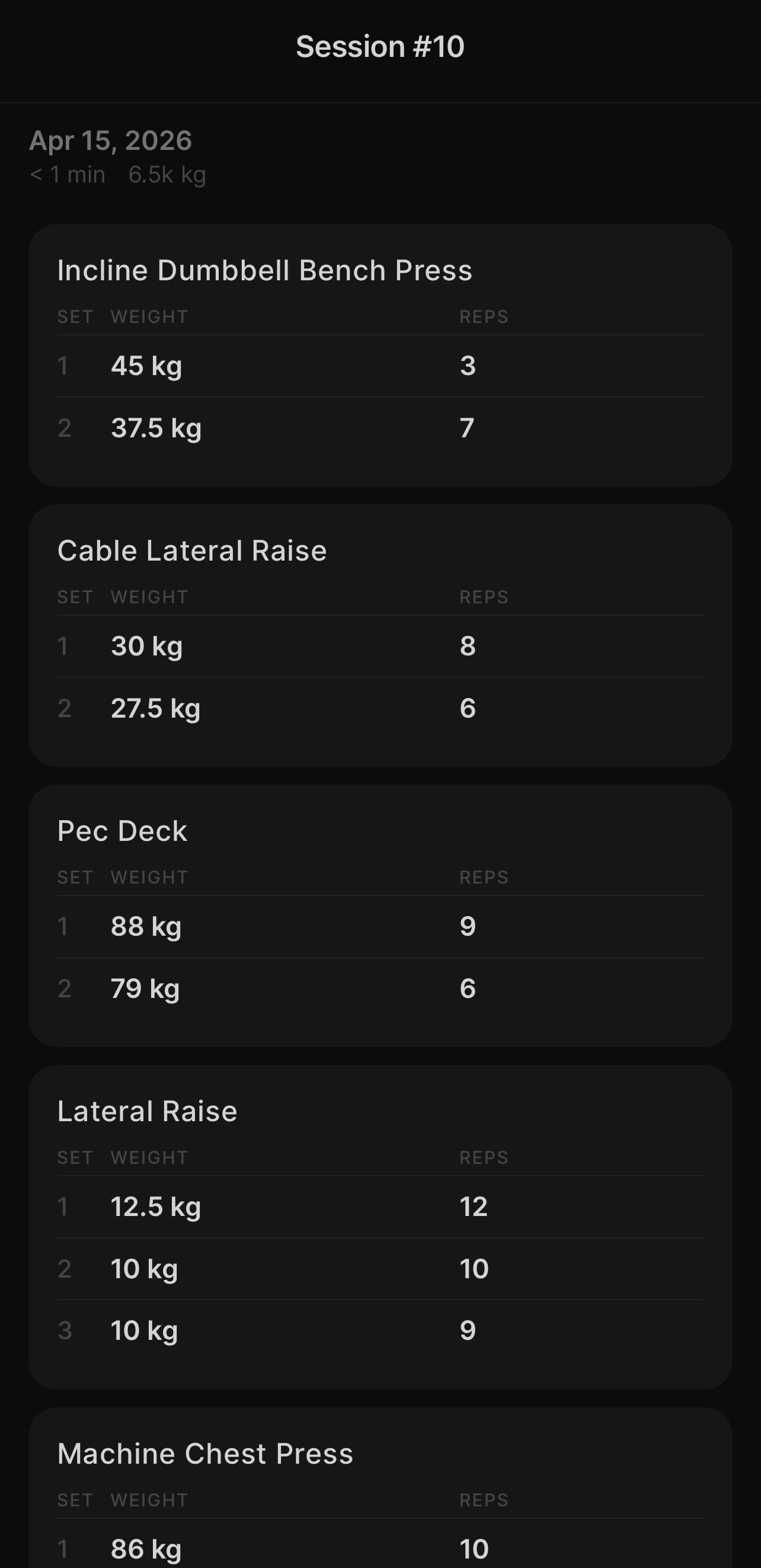The width and height of the screenshot is (761, 1568).
Task: Open Incline Dumbbell Bench Press exercise
Action: (x=264, y=270)
